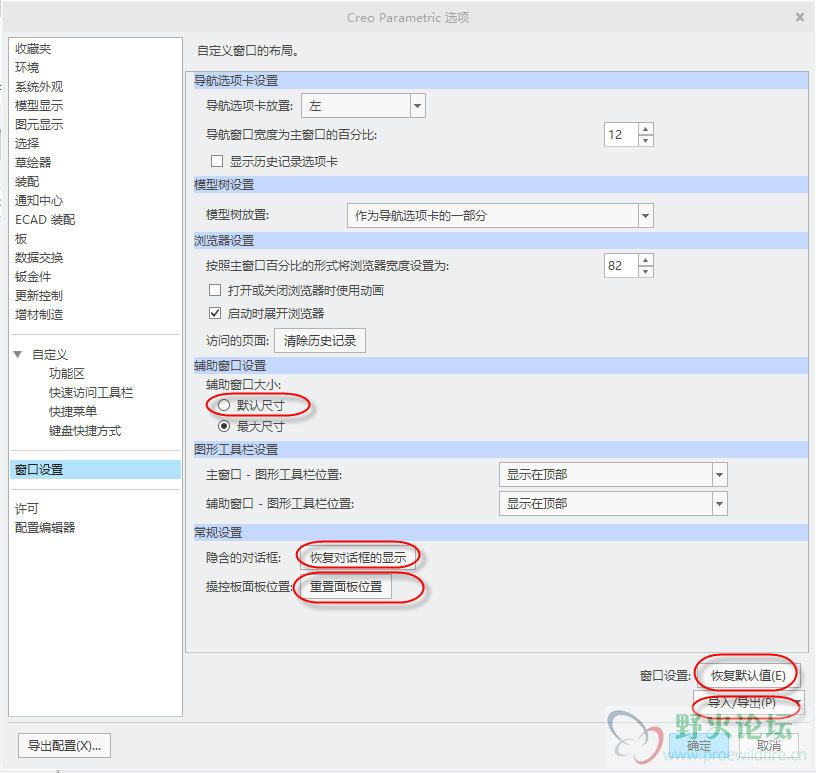Go to 数据交换 options
The width and height of the screenshot is (816, 773).
point(39,258)
